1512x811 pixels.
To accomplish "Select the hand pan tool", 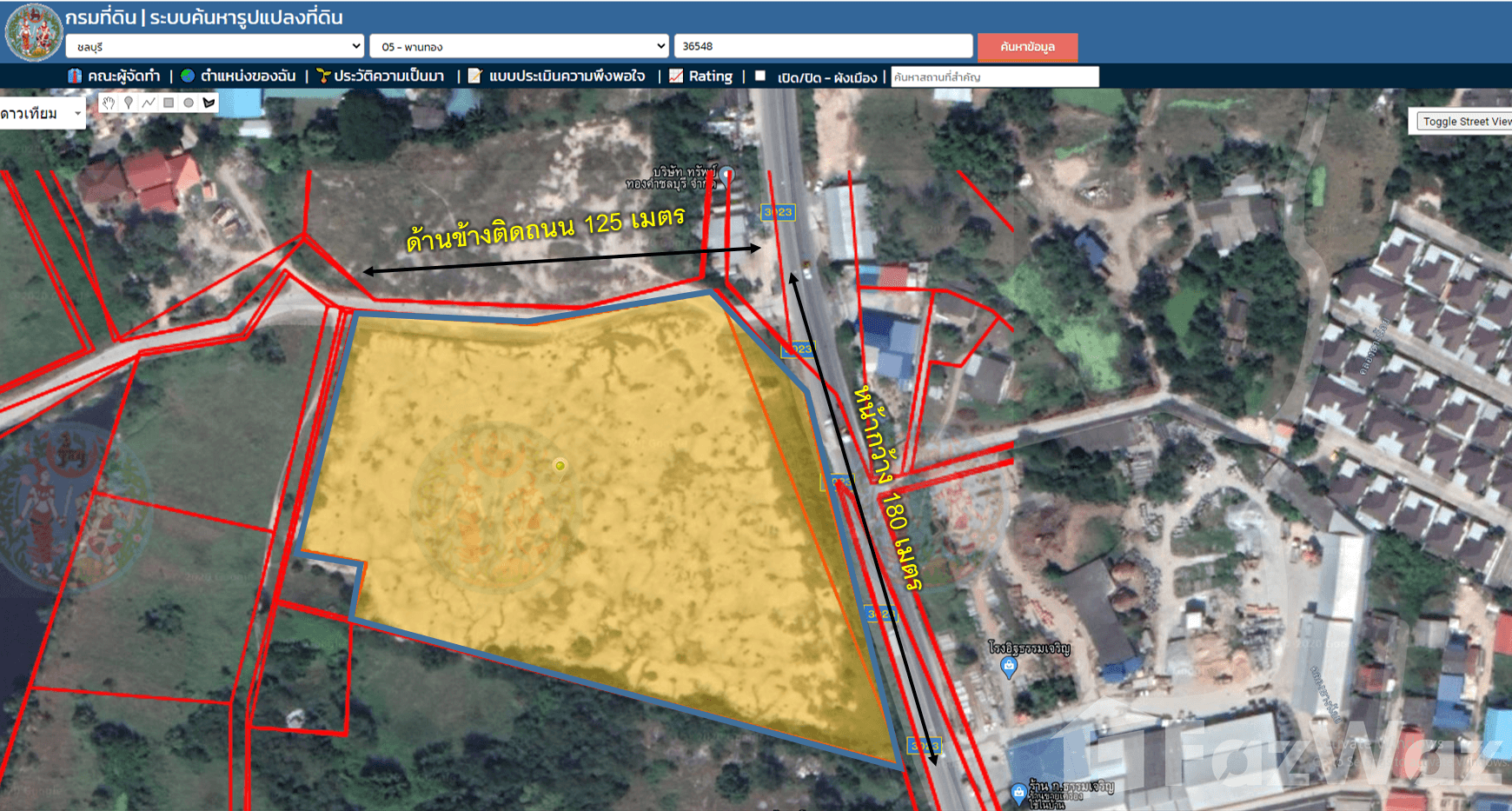I will coord(109,103).
